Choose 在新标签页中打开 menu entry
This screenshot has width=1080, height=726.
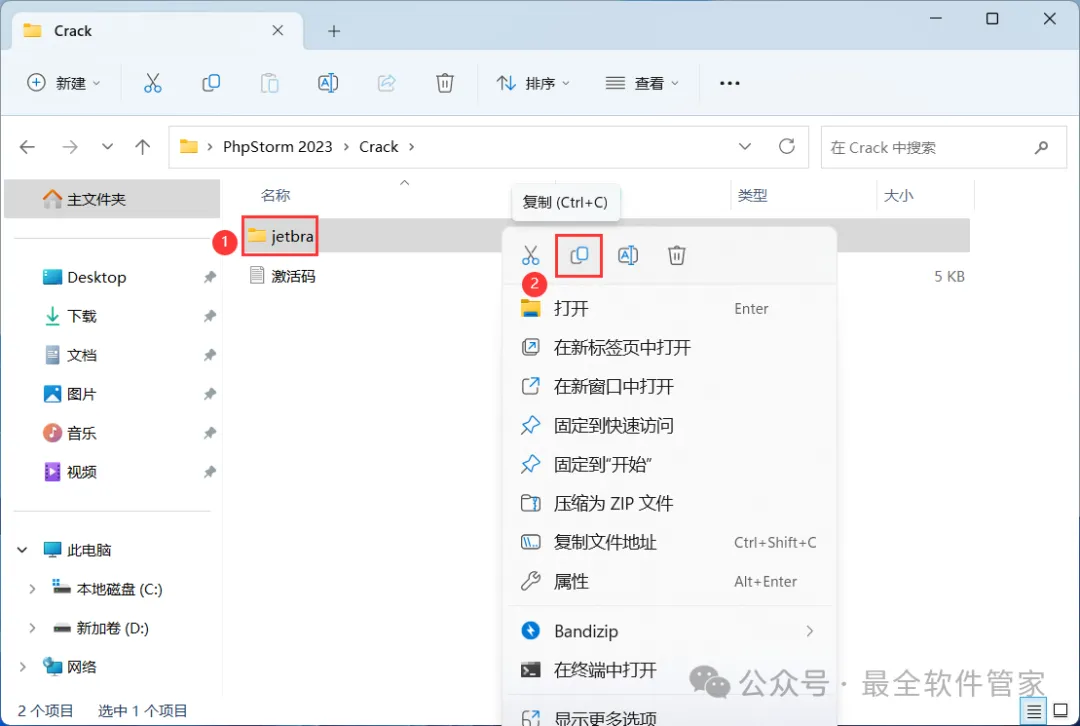(x=669, y=347)
